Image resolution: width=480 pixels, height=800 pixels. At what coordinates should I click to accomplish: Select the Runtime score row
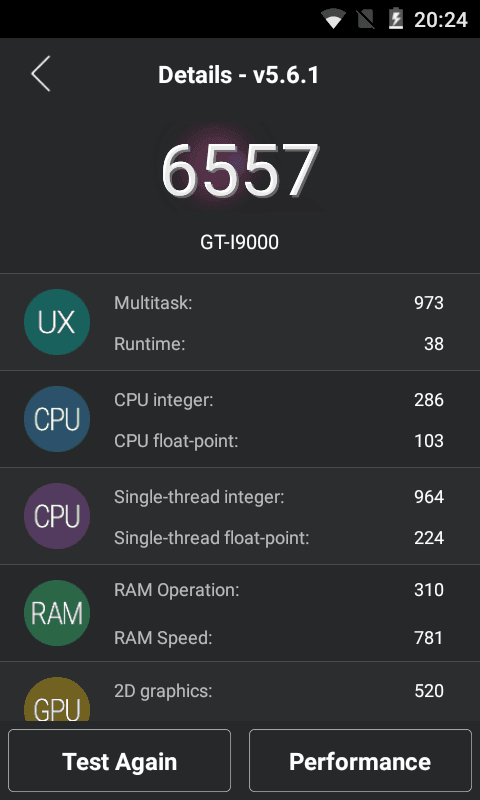pos(279,344)
